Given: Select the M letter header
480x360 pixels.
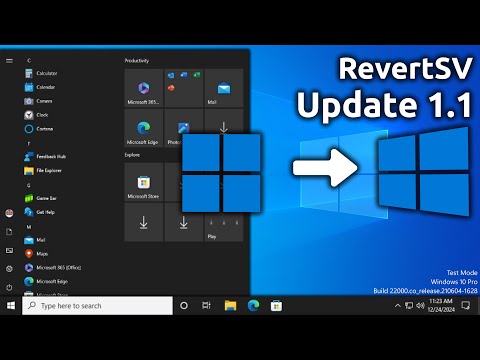Looking at the screenshot, I should pos(29,227).
